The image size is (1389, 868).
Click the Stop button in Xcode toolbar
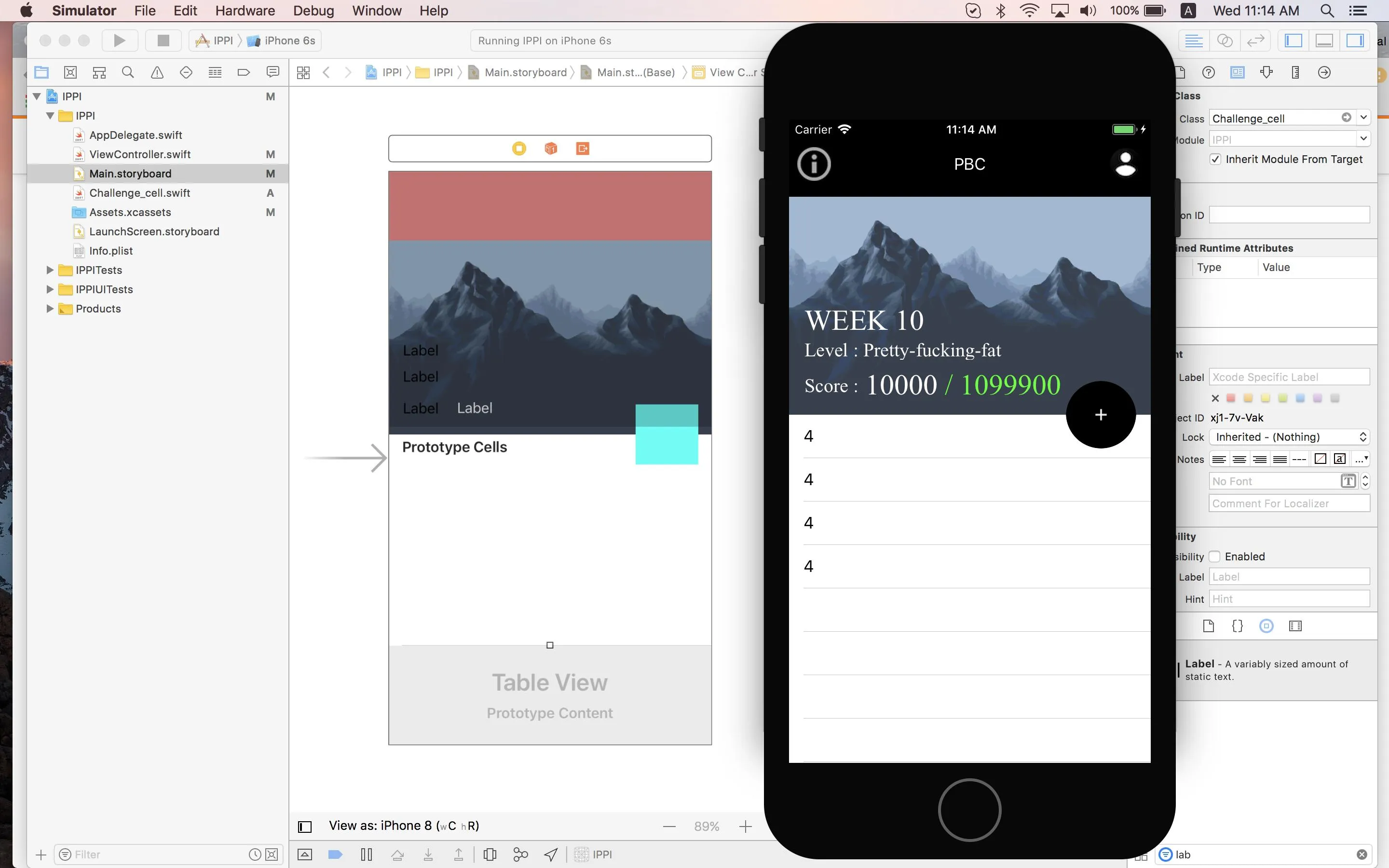pos(163,40)
